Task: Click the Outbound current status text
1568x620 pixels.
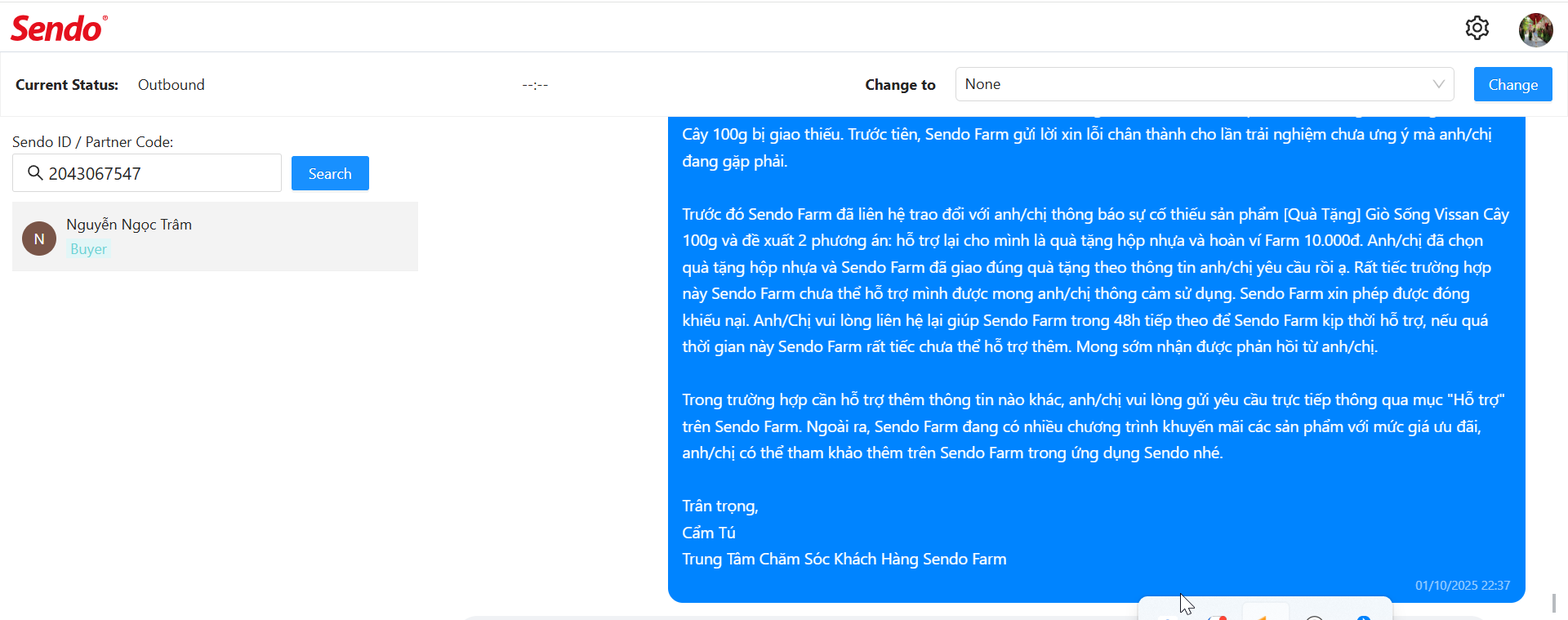Action: (171, 85)
